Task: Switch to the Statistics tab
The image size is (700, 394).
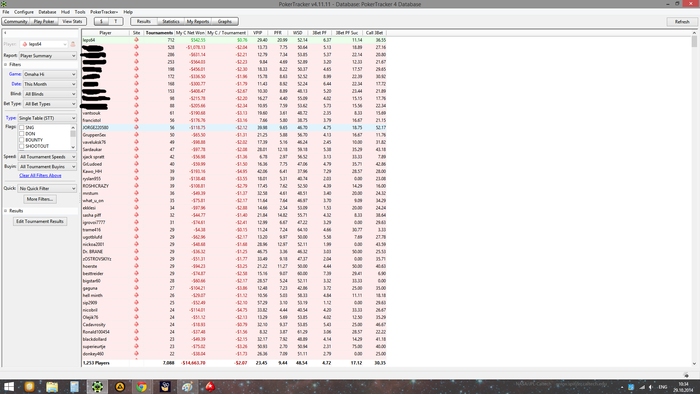Action: [x=171, y=21]
